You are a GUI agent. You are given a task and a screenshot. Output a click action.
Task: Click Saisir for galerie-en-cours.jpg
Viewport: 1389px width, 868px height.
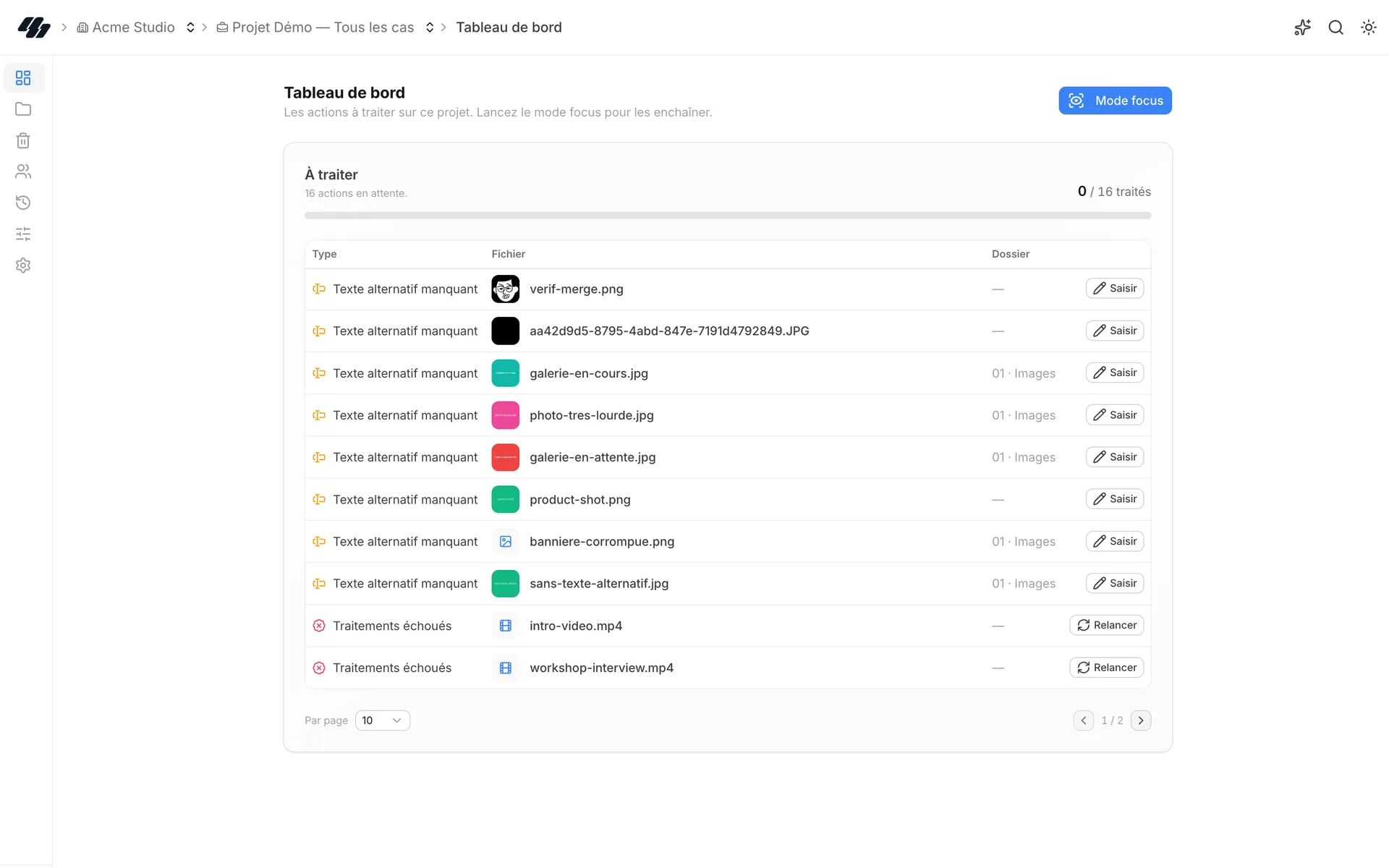[x=1114, y=373]
